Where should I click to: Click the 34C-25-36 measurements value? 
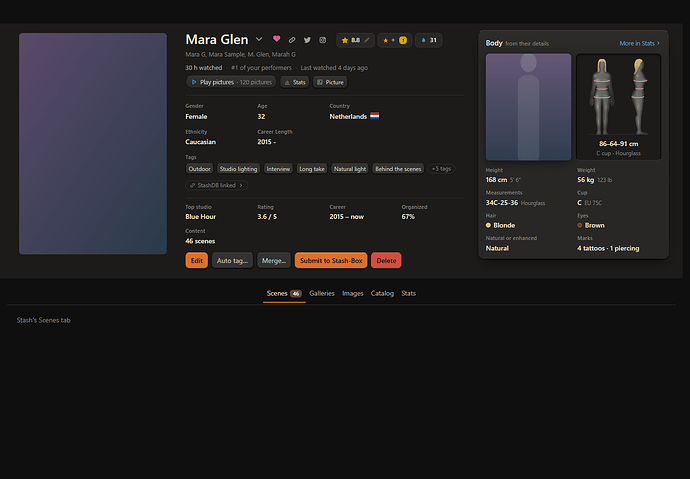502,203
